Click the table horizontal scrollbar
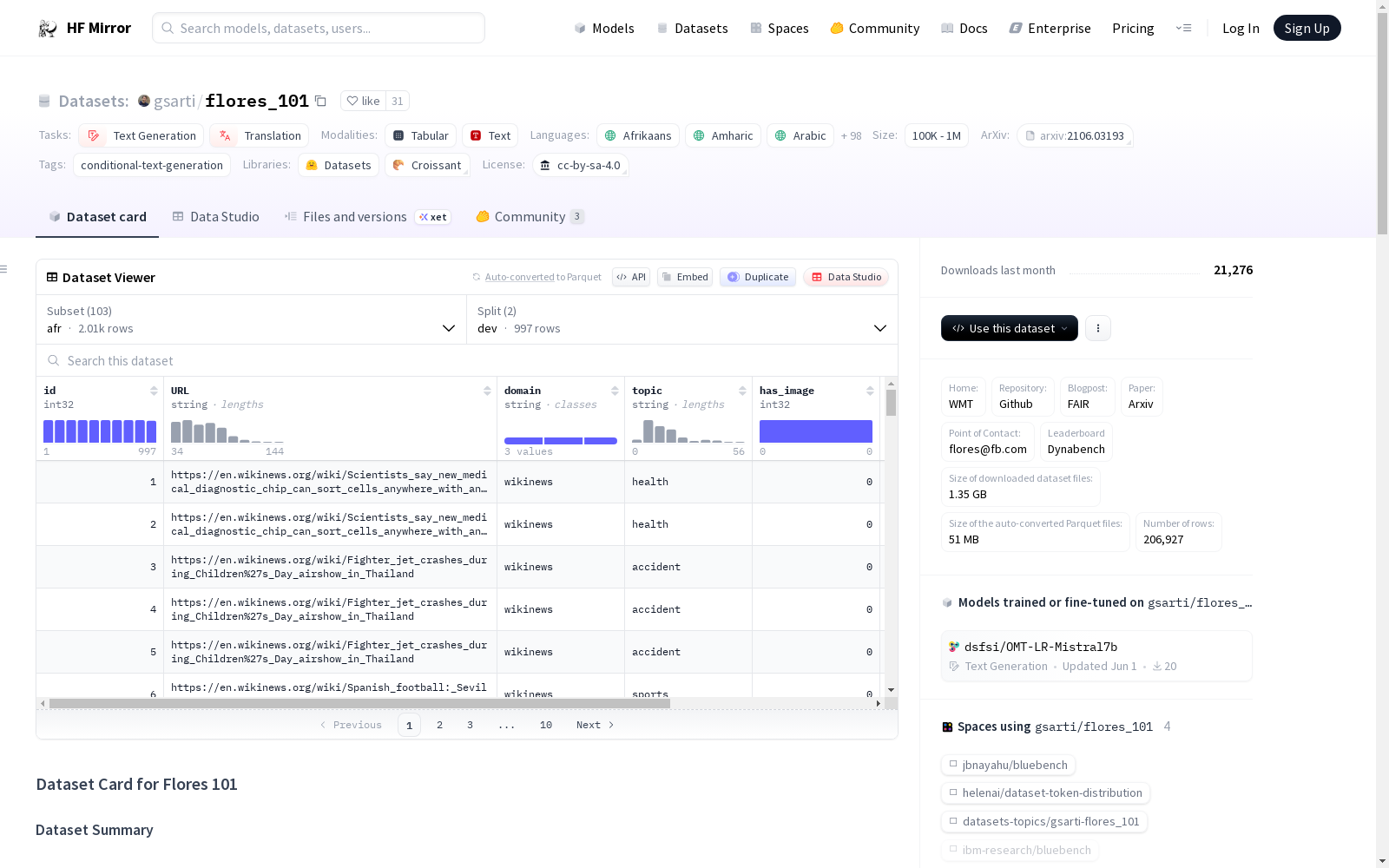Screen dimensions: 1389x868 [x=359, y=703]
